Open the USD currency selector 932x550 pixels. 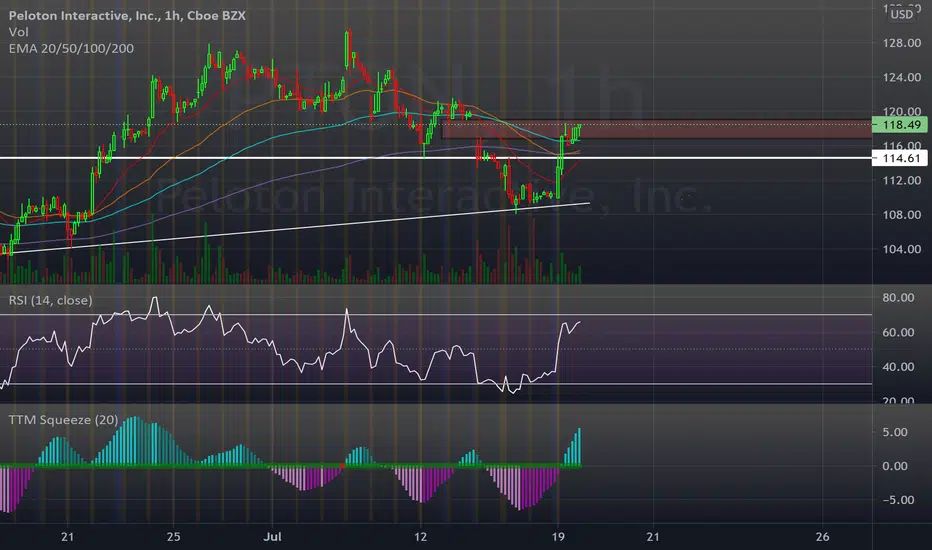pos(901,14)
